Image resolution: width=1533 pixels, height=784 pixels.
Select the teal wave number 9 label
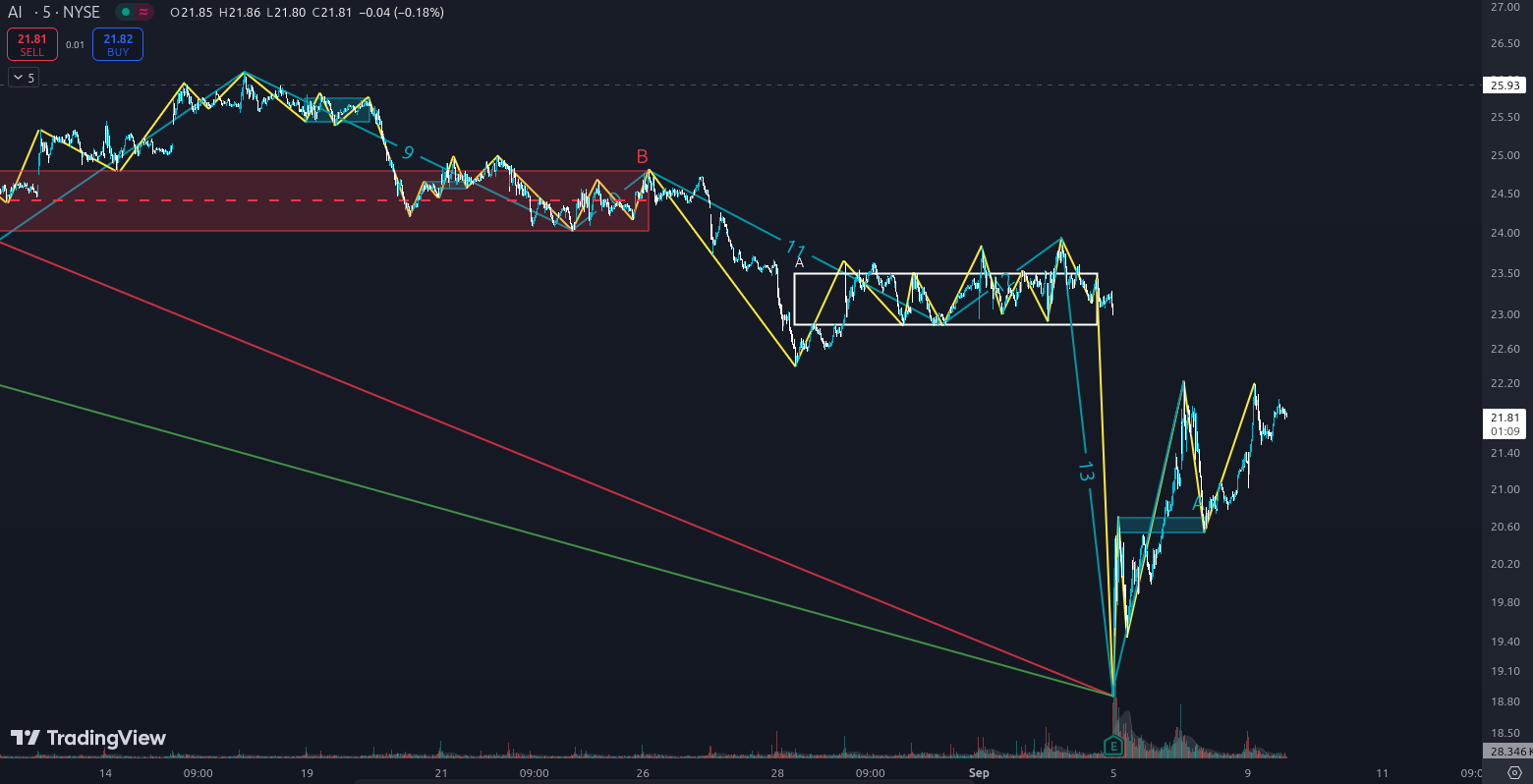408,152
